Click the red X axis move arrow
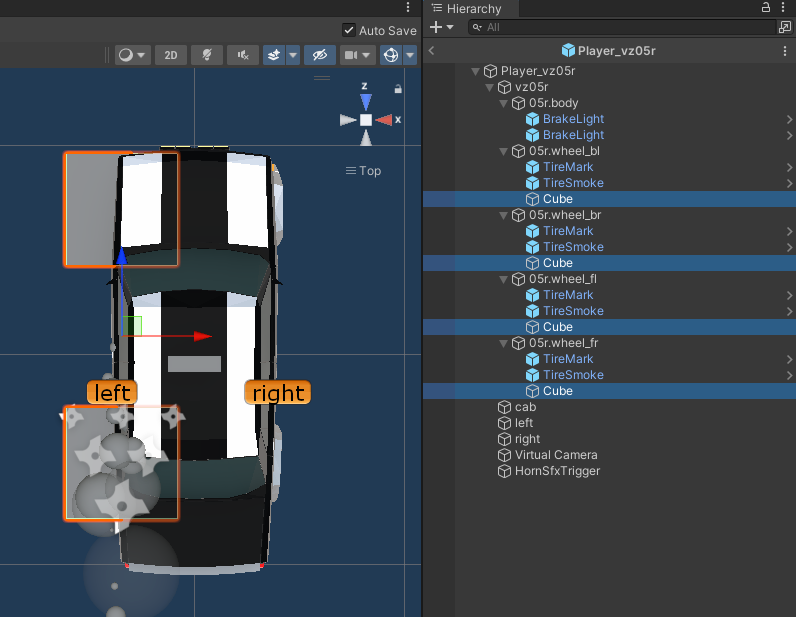796x617 pixels. (203, 336)
